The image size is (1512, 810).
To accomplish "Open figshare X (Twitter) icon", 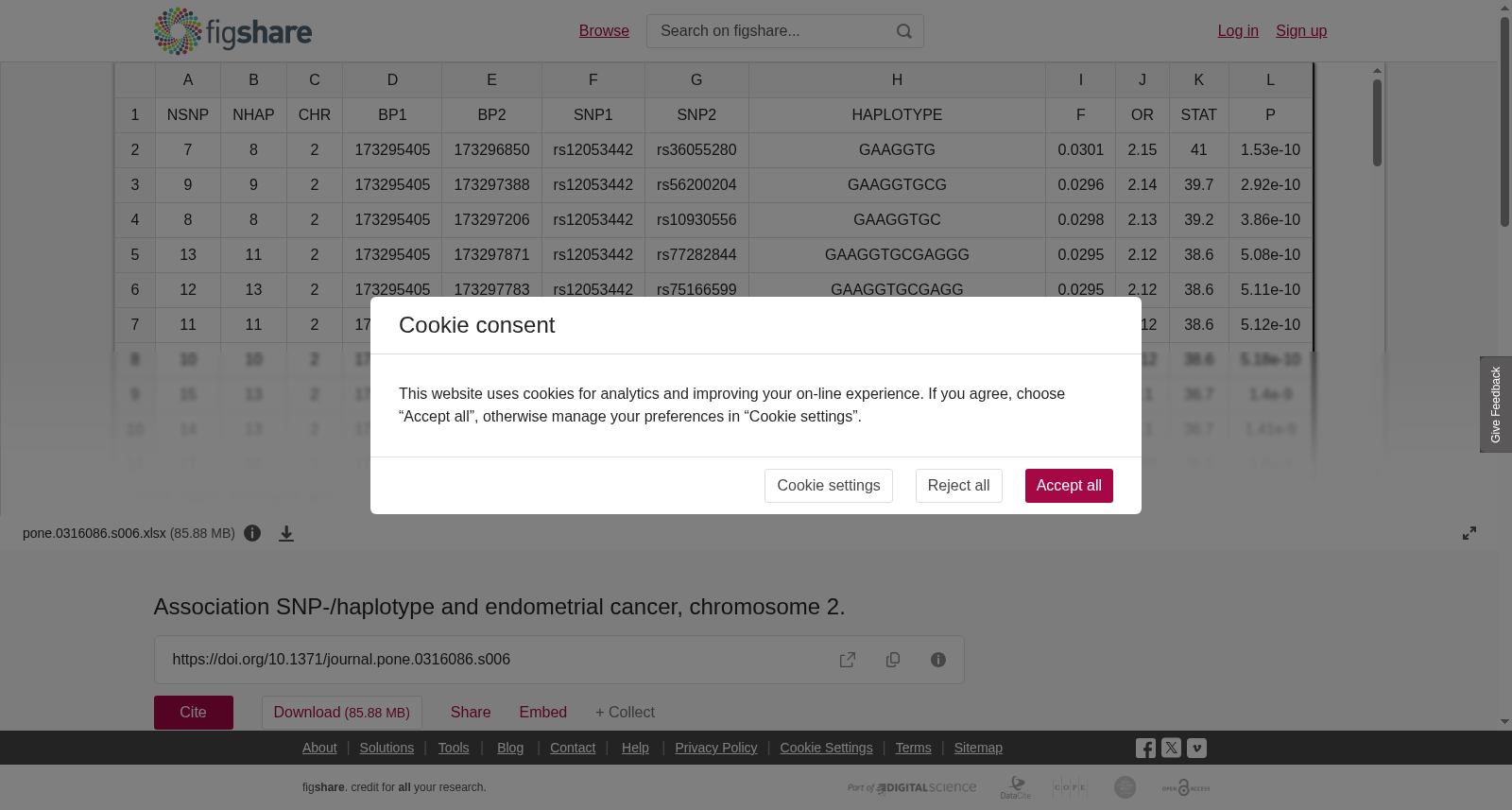I will 1171,748.
